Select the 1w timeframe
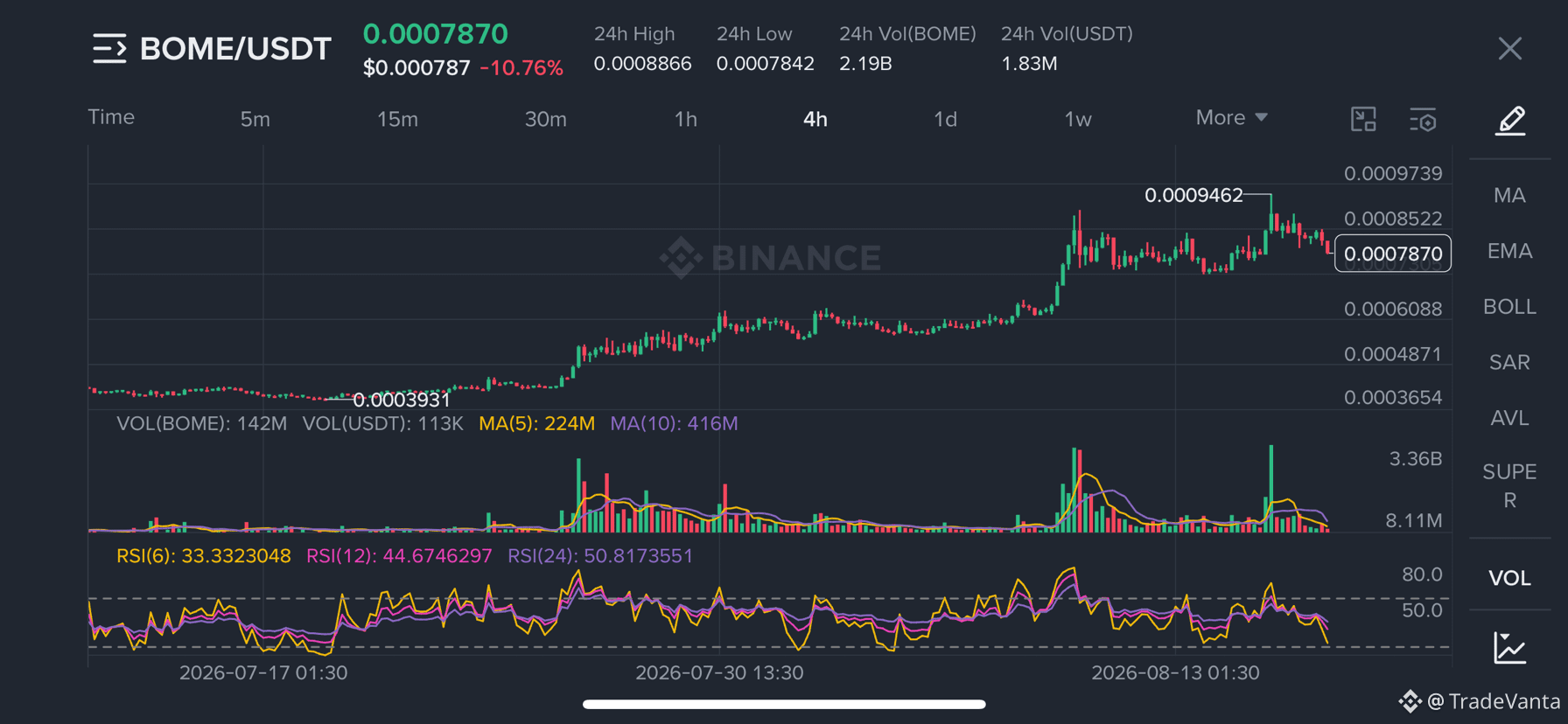1568x724 pixels. 1078,119
